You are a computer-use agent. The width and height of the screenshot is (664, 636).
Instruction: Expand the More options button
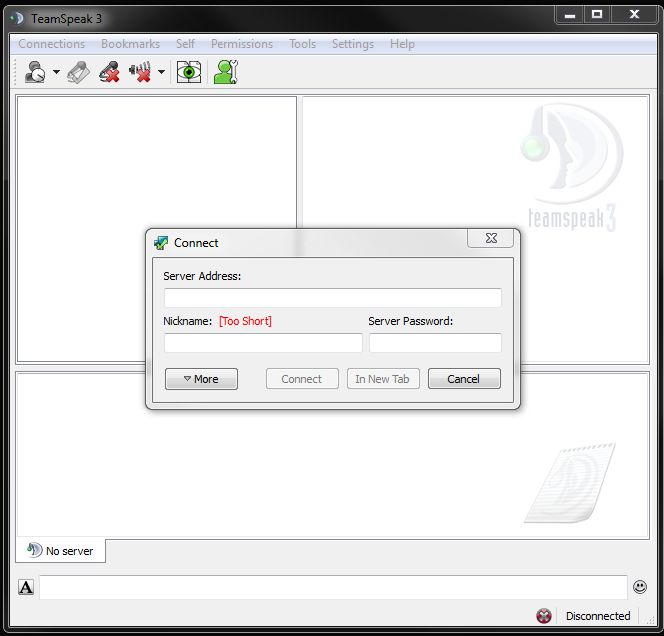tap(201, 379)
